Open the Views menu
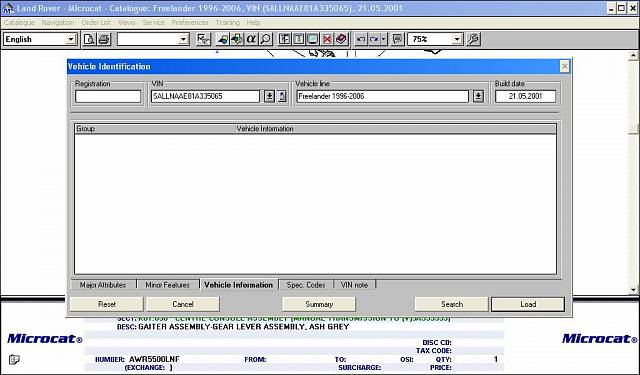The height and width of the screenshot is (375, 640). (127, 22)
